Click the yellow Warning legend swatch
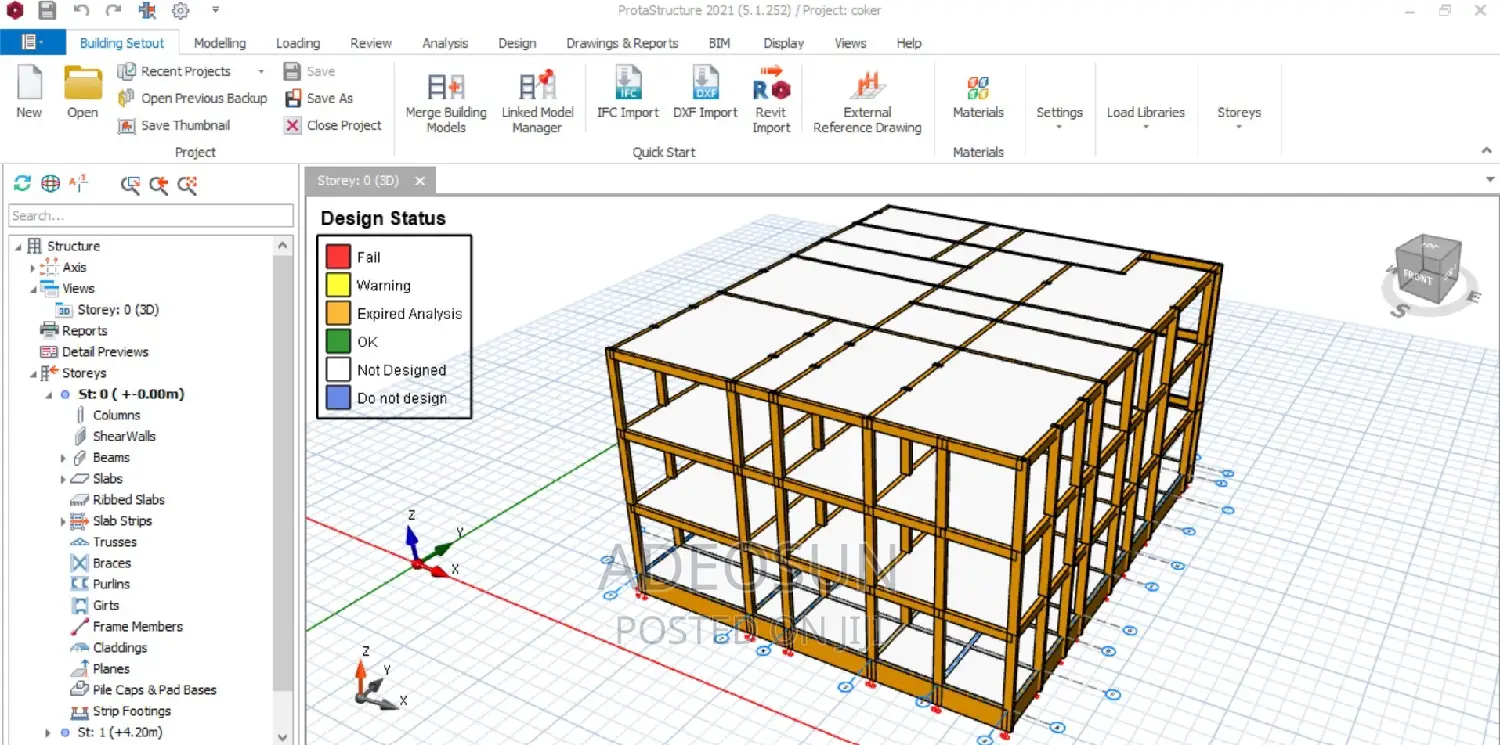1500x745 pixels. 338,285
